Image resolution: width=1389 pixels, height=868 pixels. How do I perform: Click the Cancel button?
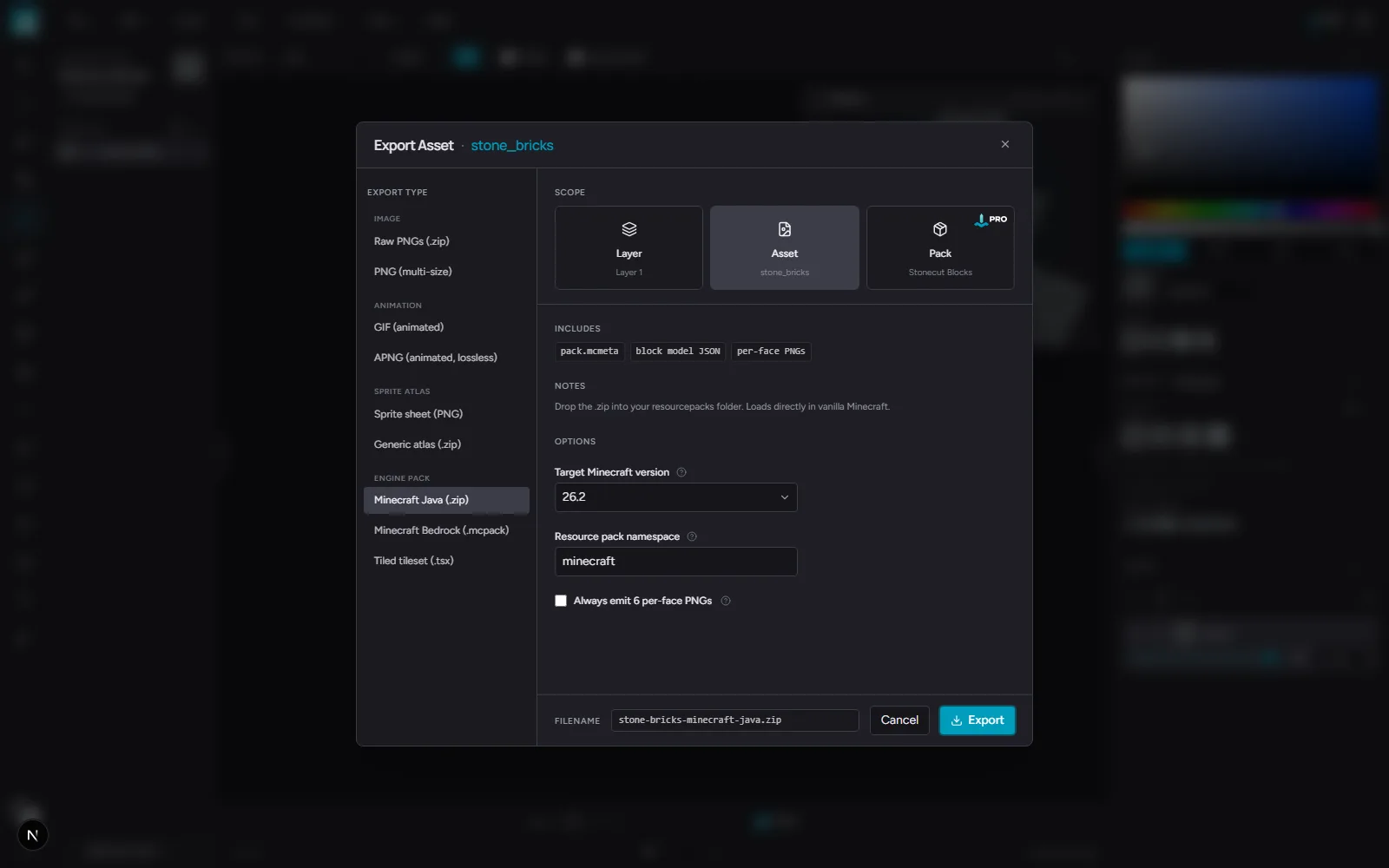pos(899,720)
